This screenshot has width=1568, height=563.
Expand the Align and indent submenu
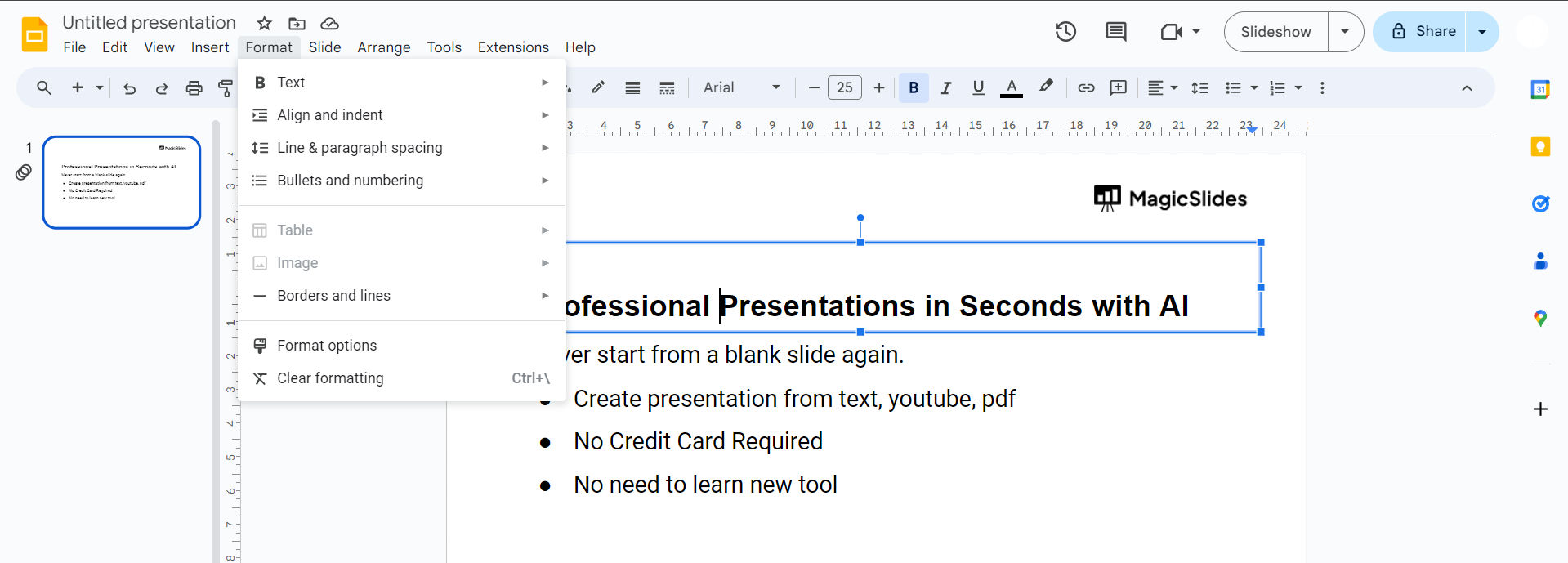pyautogui.click(x=402, y=115)
